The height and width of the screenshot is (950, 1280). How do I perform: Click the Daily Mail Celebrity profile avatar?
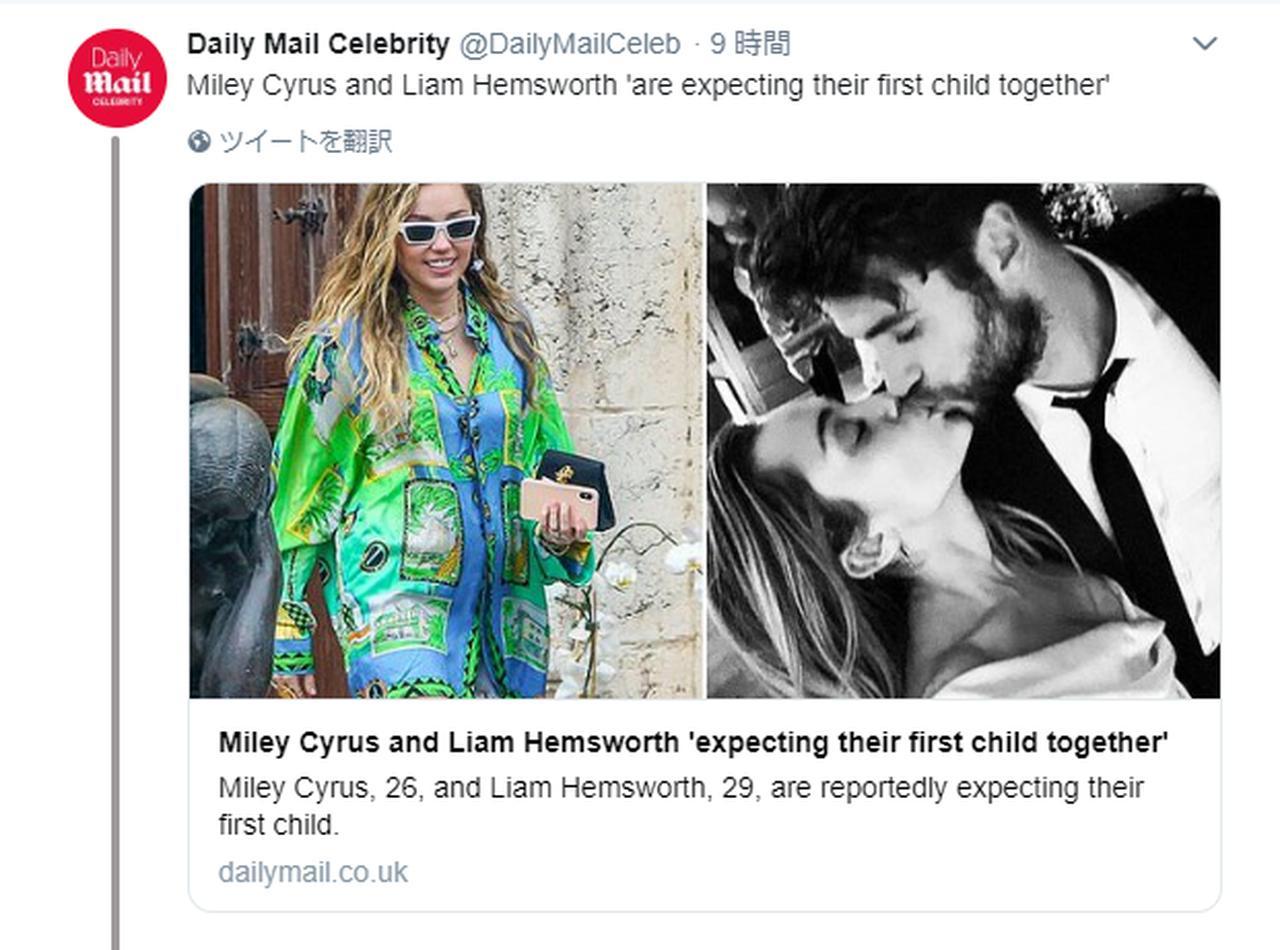click(117, 78)
